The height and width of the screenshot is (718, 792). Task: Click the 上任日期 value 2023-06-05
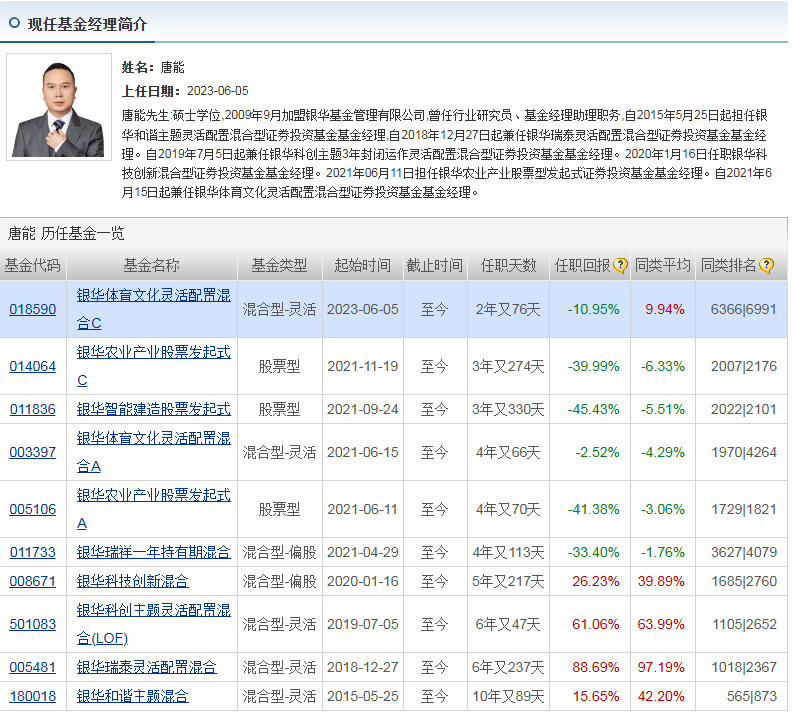pyautogui.click(x=218, y=91)
